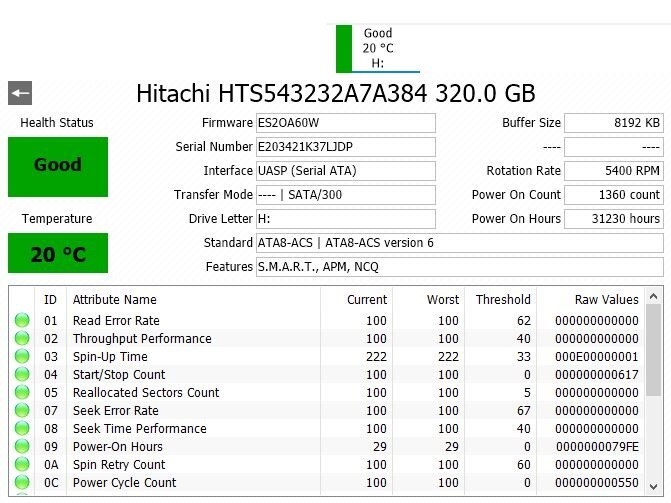Click the Health Status label
The height and width of the screenshot is (503, 671).
57,123
